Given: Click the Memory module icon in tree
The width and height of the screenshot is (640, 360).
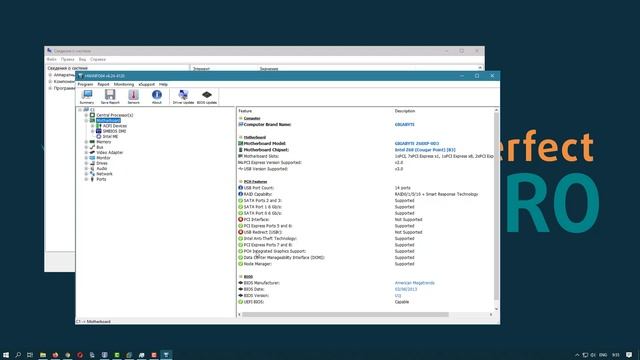Looking at the screenshot, I should [92, 142].
